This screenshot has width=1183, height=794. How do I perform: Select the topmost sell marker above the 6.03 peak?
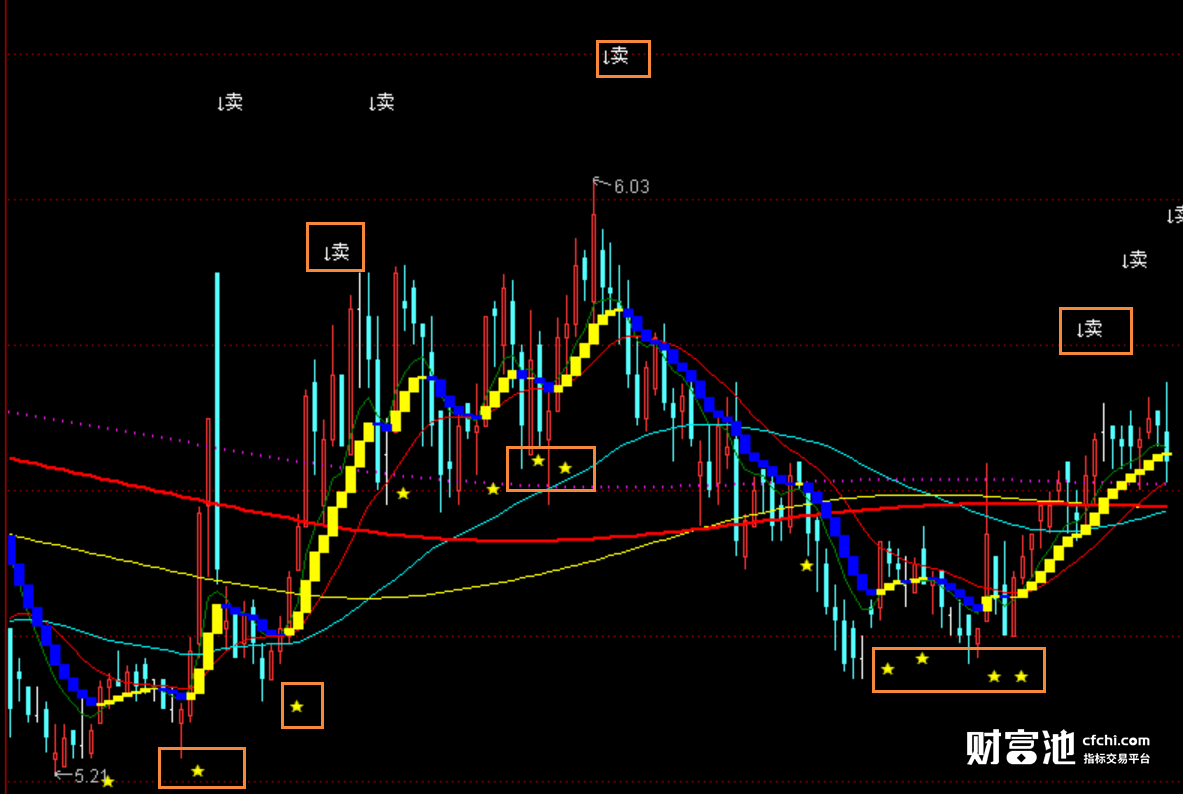click(616, 56)
